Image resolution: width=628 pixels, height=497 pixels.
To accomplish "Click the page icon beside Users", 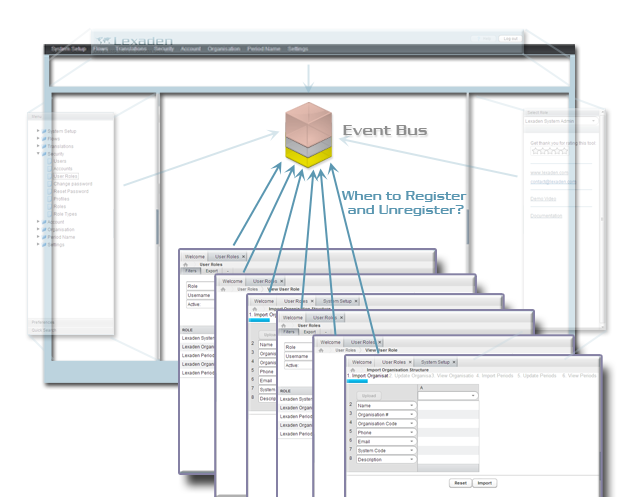I will coord(50,161).
